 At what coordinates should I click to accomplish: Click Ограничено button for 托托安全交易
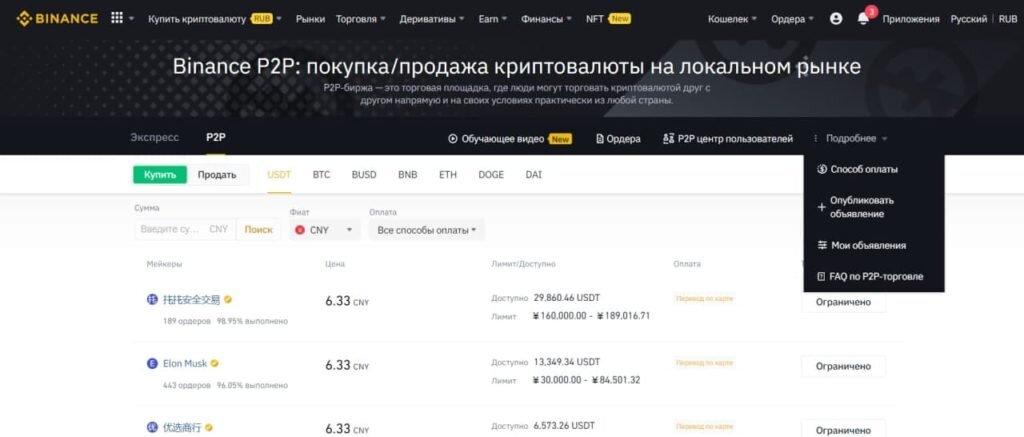(x=843, y=302)
